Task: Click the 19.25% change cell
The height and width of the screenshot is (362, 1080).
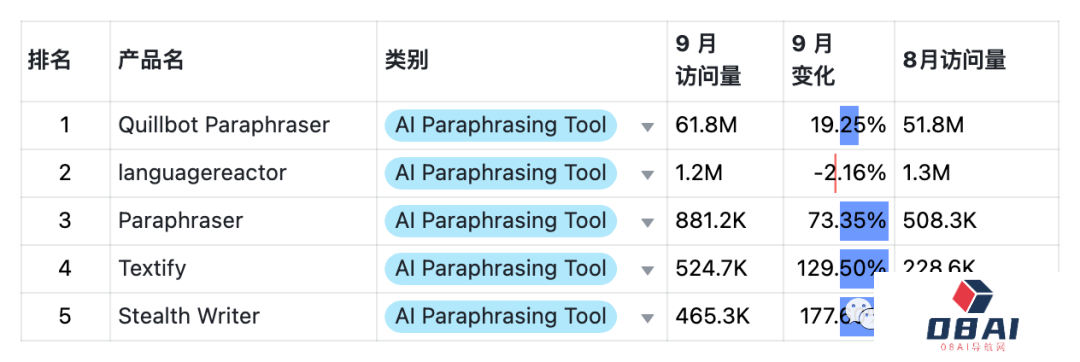Action: (839, 125)
